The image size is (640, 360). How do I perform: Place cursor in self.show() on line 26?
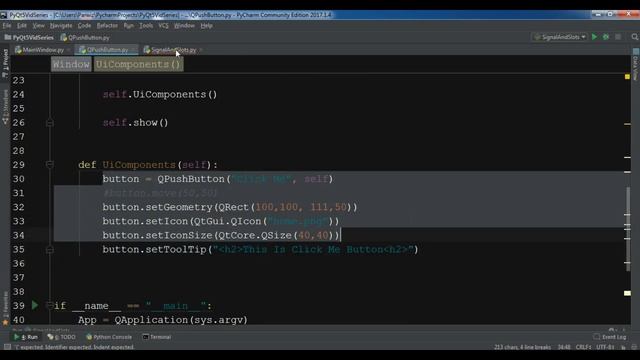coord(136,122)
